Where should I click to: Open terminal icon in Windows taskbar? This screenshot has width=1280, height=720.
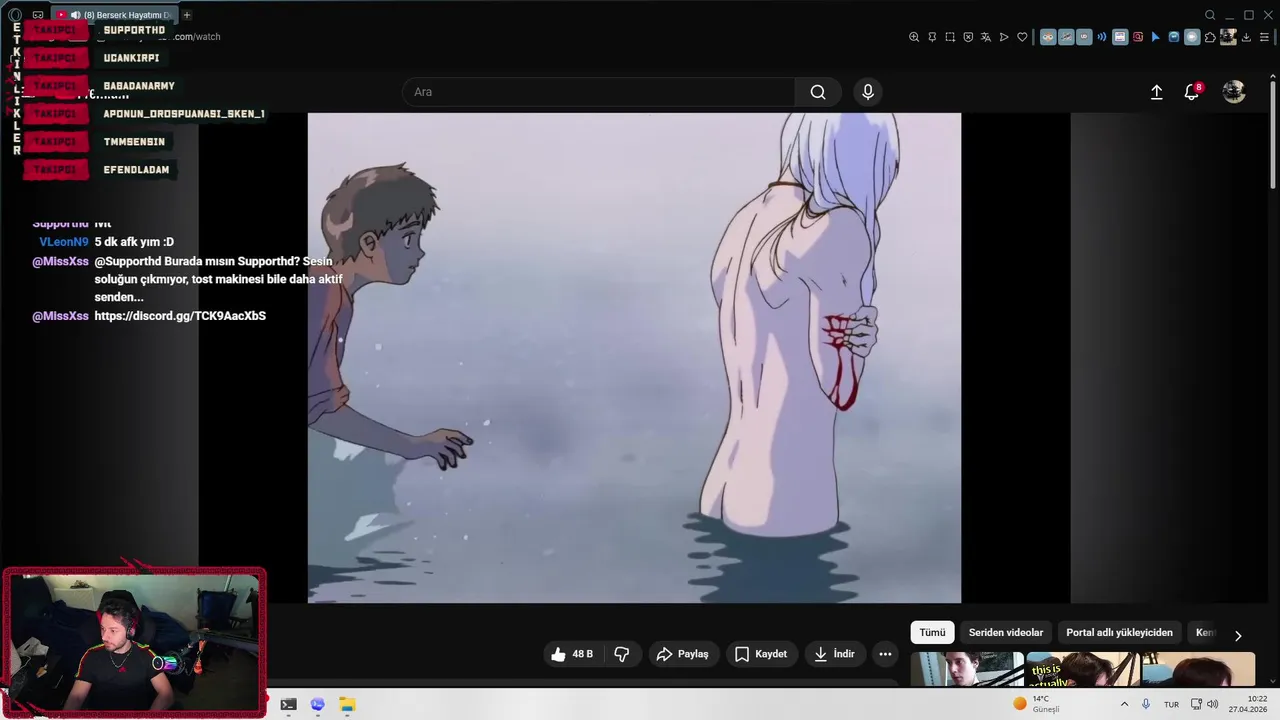288,704
